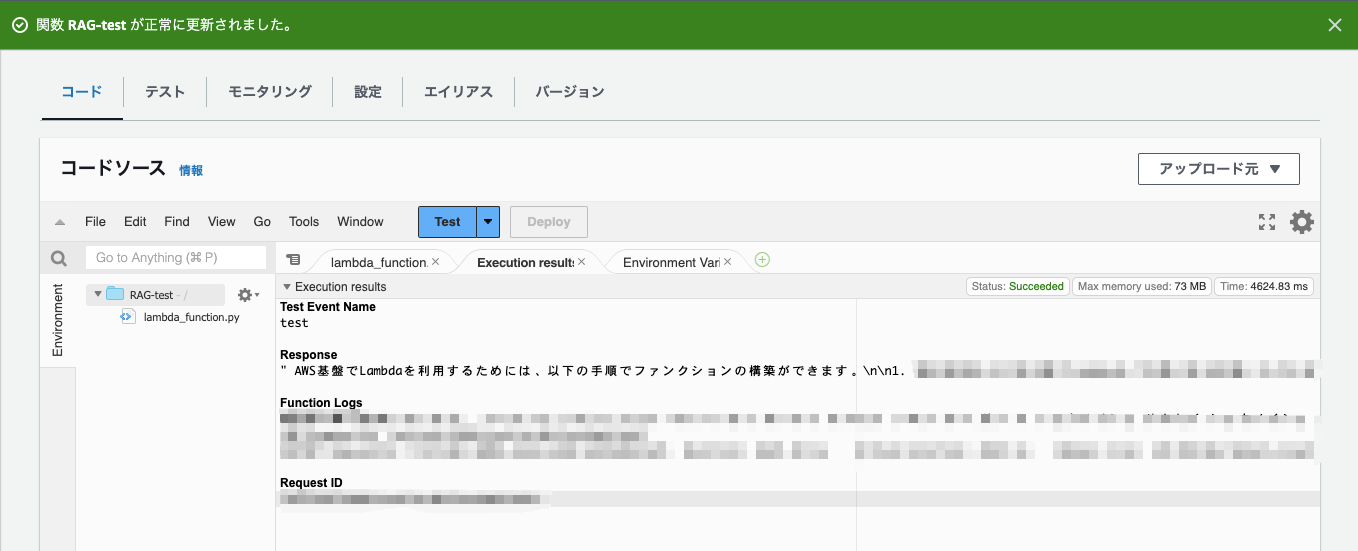The width and height of the screenshot is (1358, 551).
Task: Focus the Go to Anything search field
Action: (x=176, y=258)
